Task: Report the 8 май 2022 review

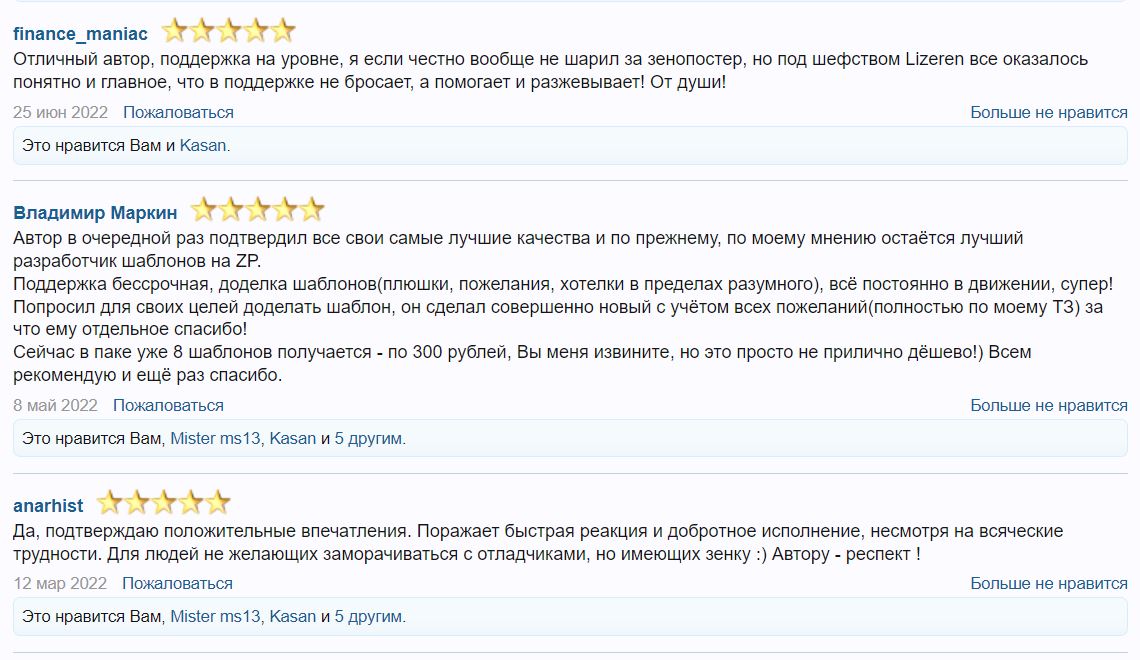Action: [168, 405]
